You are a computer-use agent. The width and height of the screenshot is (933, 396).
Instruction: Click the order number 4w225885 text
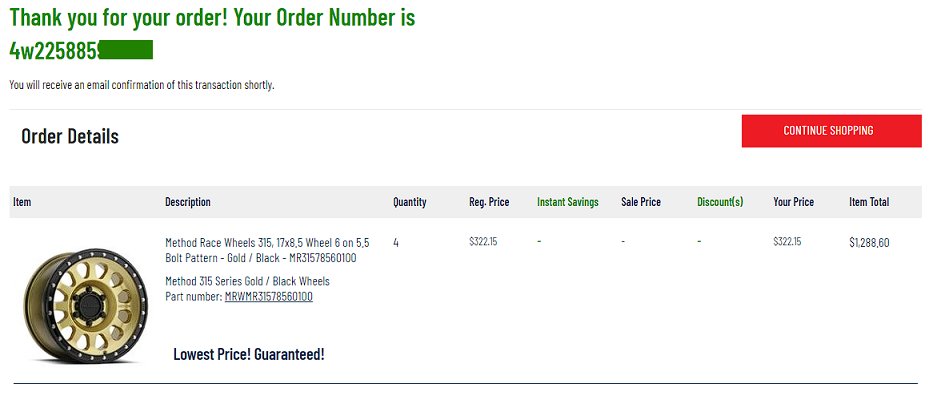pyautogui.click(x=54, y=51)
